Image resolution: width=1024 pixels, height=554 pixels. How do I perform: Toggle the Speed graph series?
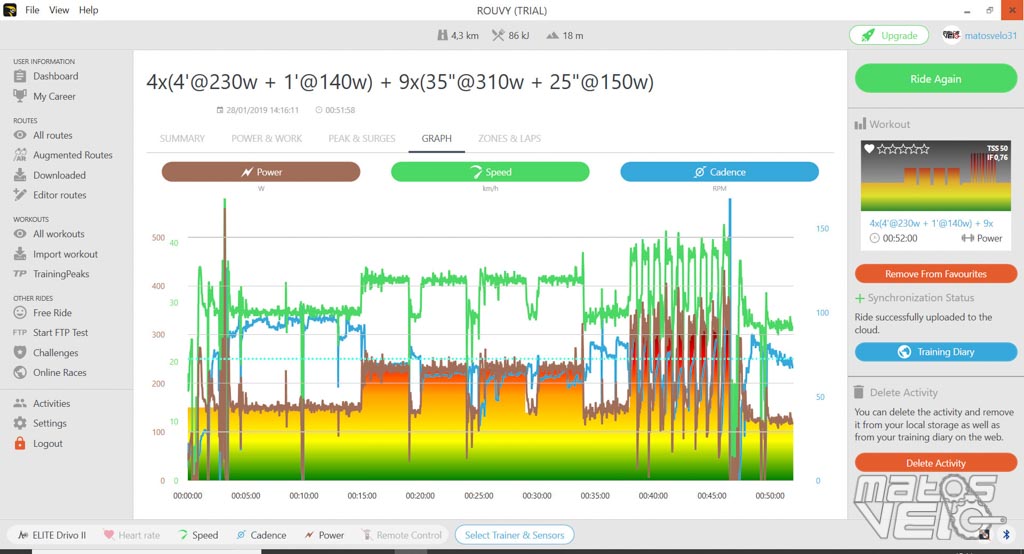[490, 172]
